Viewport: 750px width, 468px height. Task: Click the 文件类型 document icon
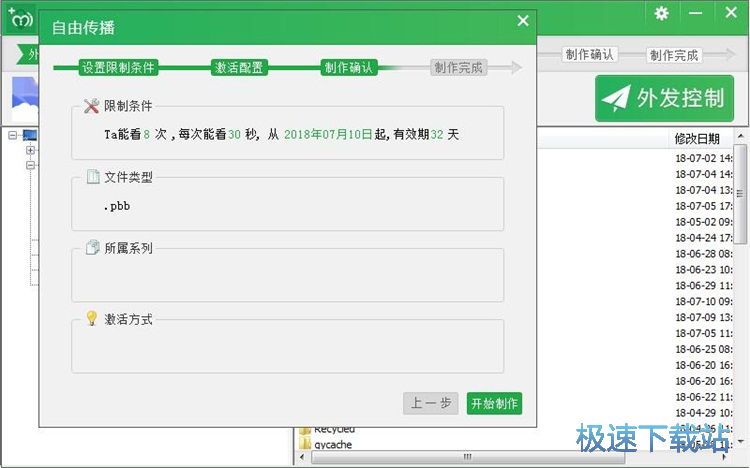93,177
